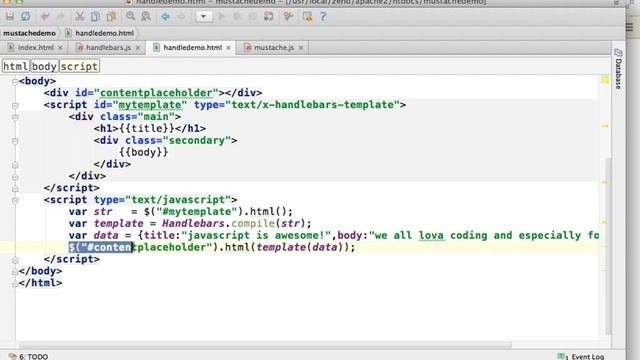Click the blue Back navigation arrow

click(165, 16)
